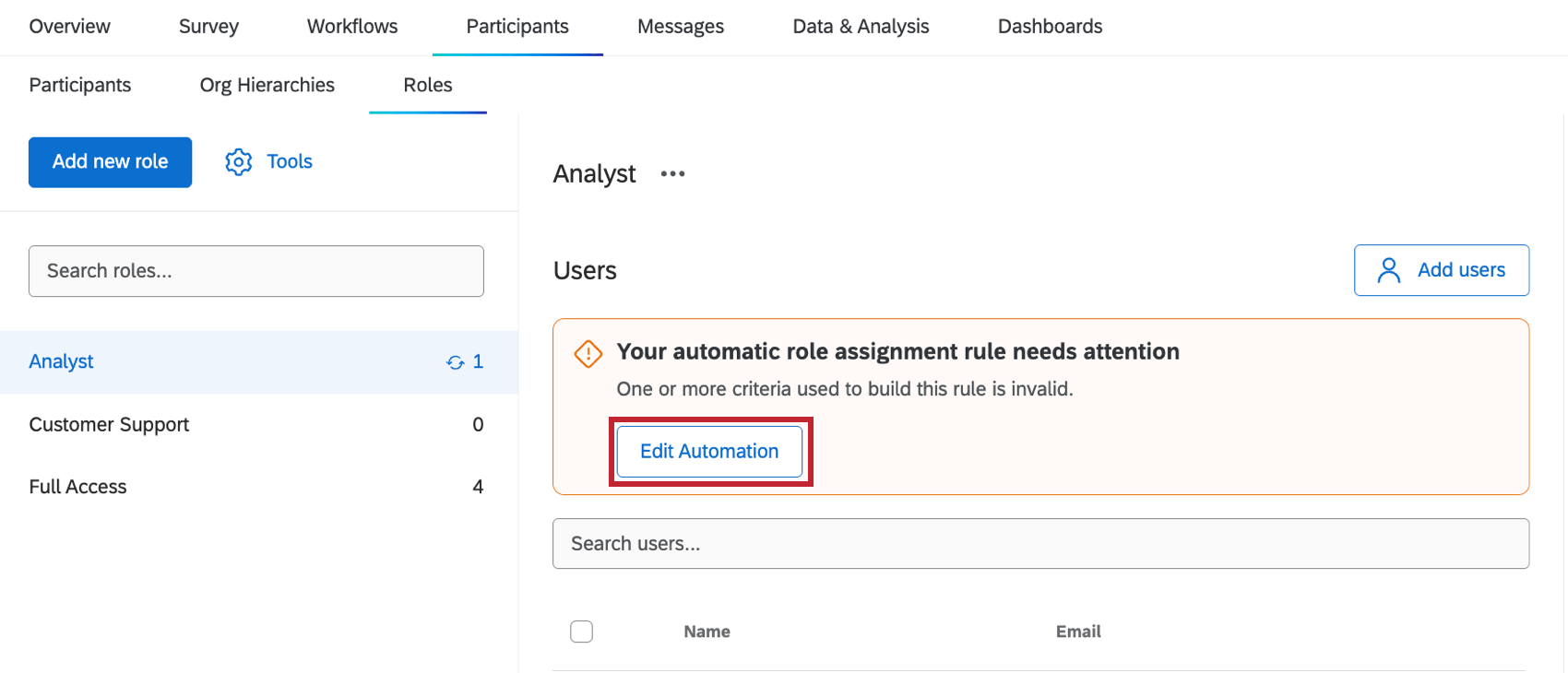Image resolution: width=1568 pixels, height=673 pixels.
Task: Switch to the Dashboards tab
Action: pos(1050,27)
